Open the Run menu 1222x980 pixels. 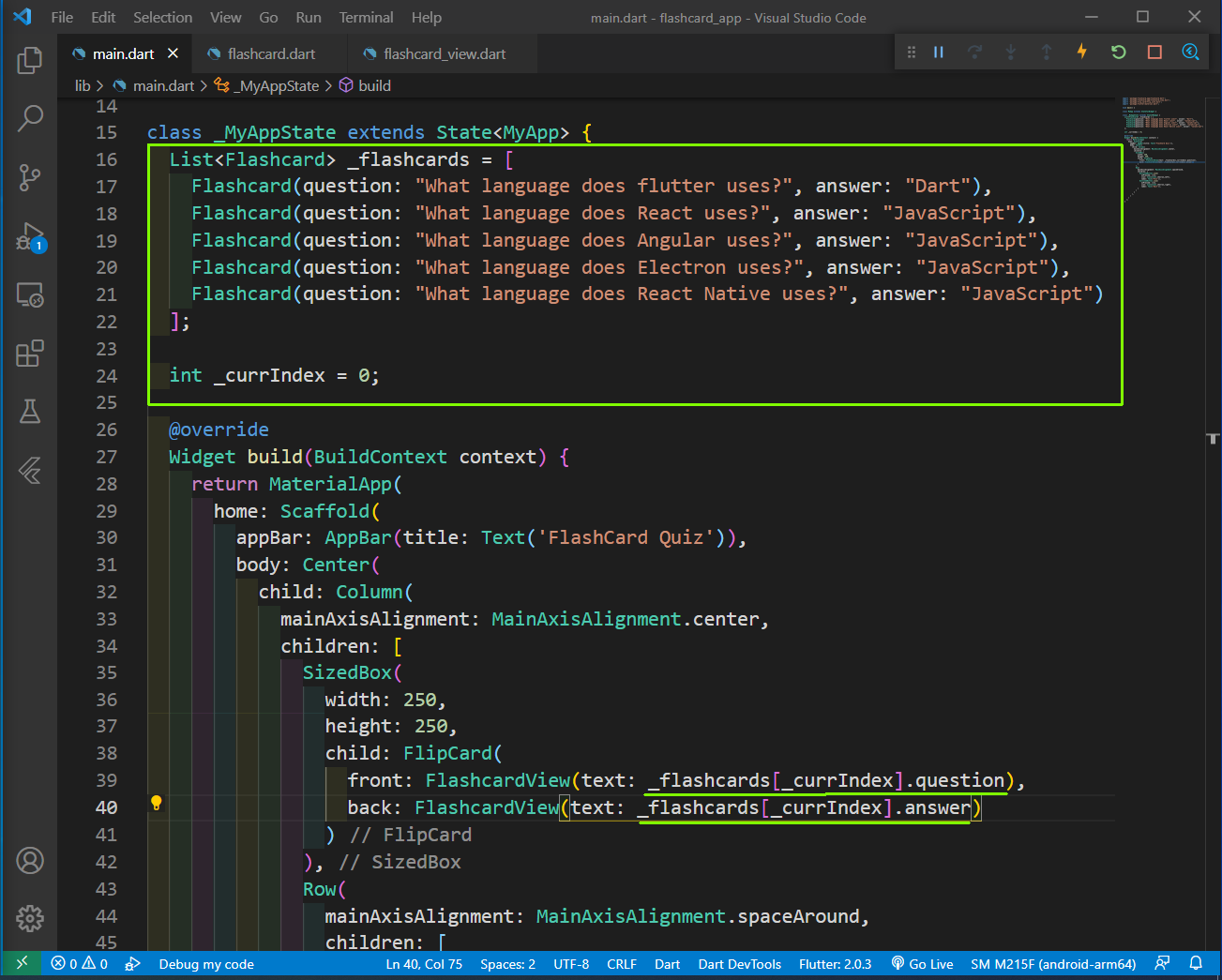[x=309, y=17]
